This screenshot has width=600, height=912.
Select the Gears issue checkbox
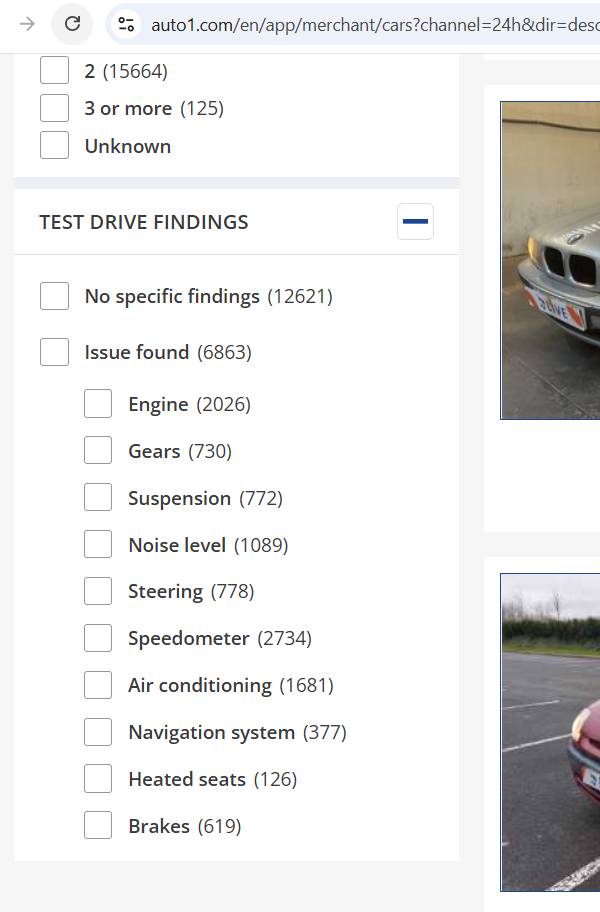98,451
